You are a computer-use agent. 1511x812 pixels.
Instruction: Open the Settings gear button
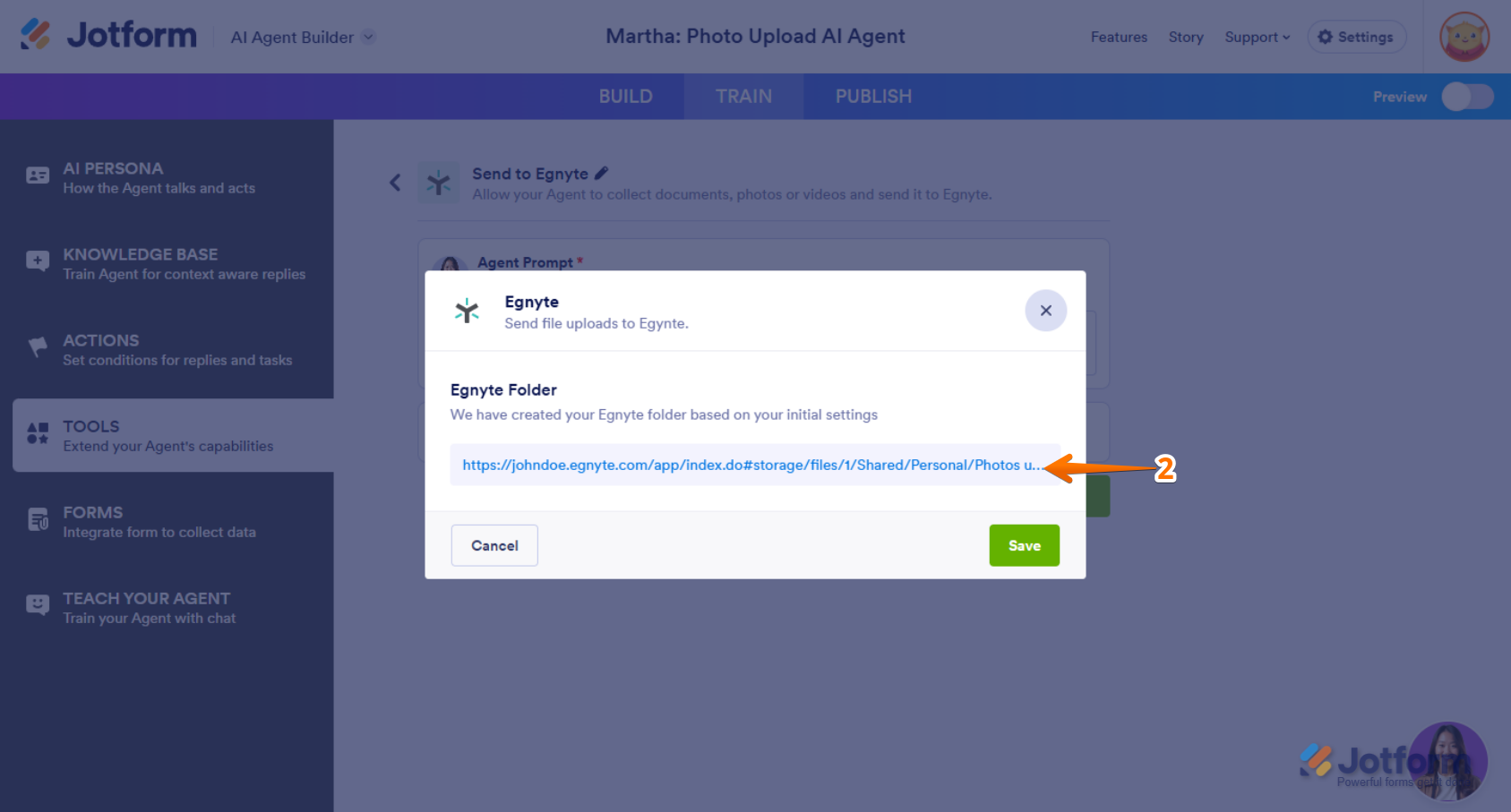1356,37
